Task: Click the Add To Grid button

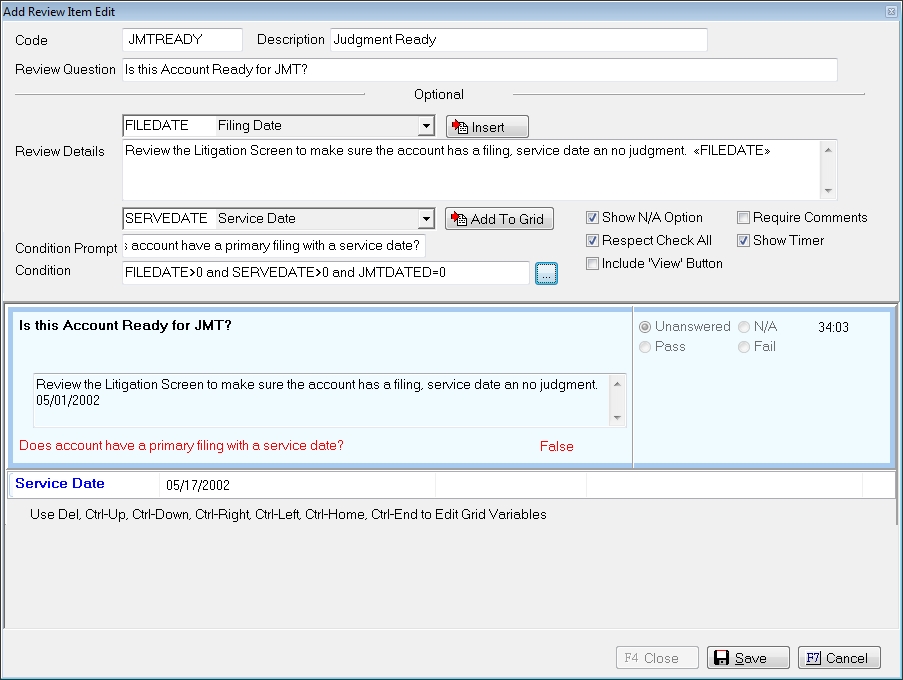Action: point(499,219)
